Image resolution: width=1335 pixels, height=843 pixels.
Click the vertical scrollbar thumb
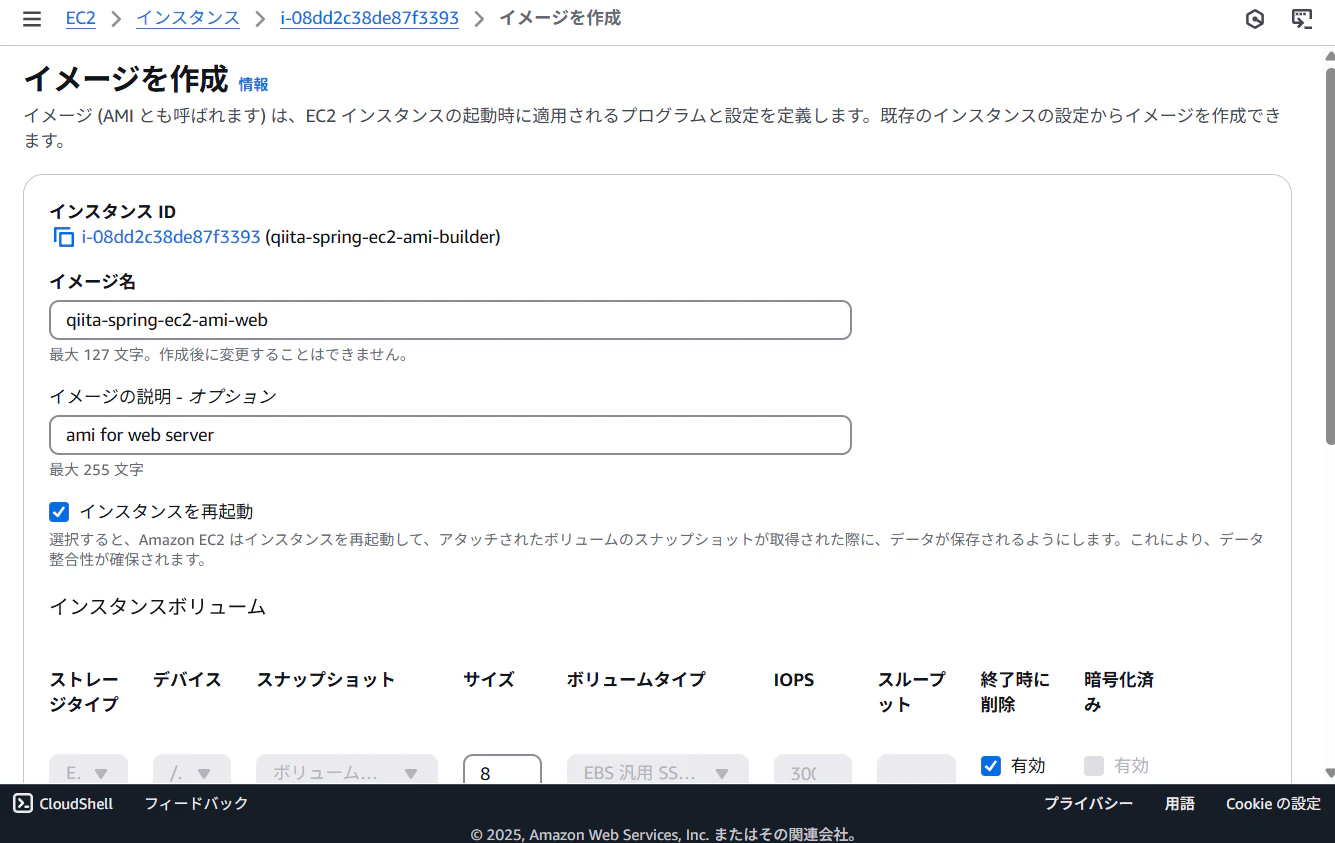pos(1329,255)
